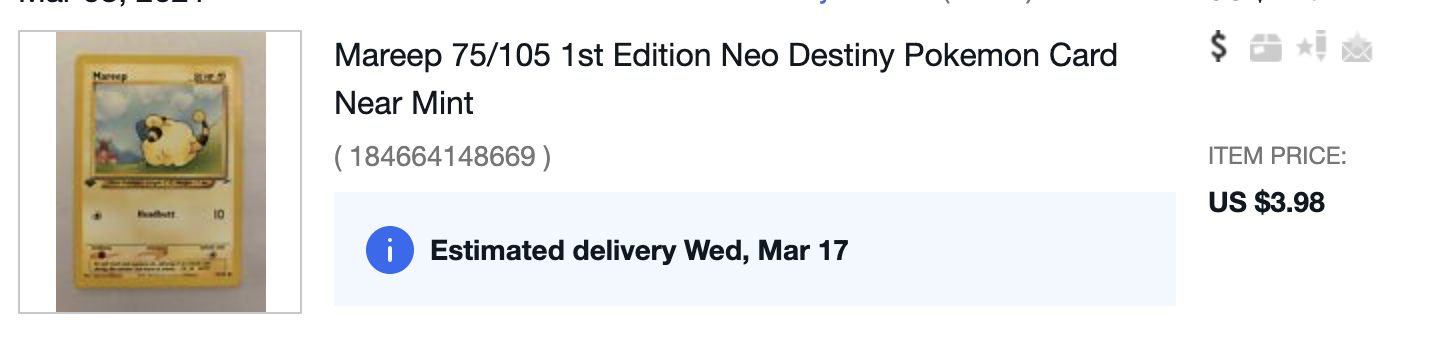
Task: Click the envelope-with-star feedback received icon
Action: coord(1357,48)
